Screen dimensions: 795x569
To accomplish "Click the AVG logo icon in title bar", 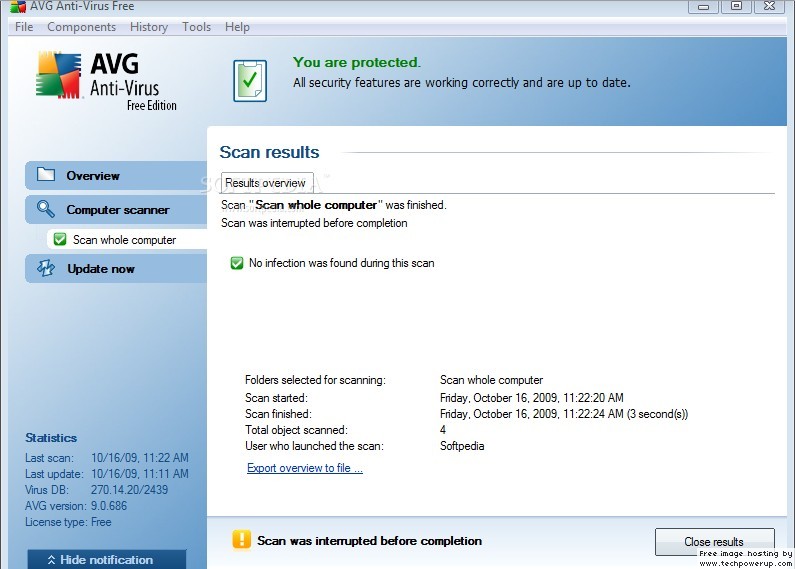I will [18, 6].
